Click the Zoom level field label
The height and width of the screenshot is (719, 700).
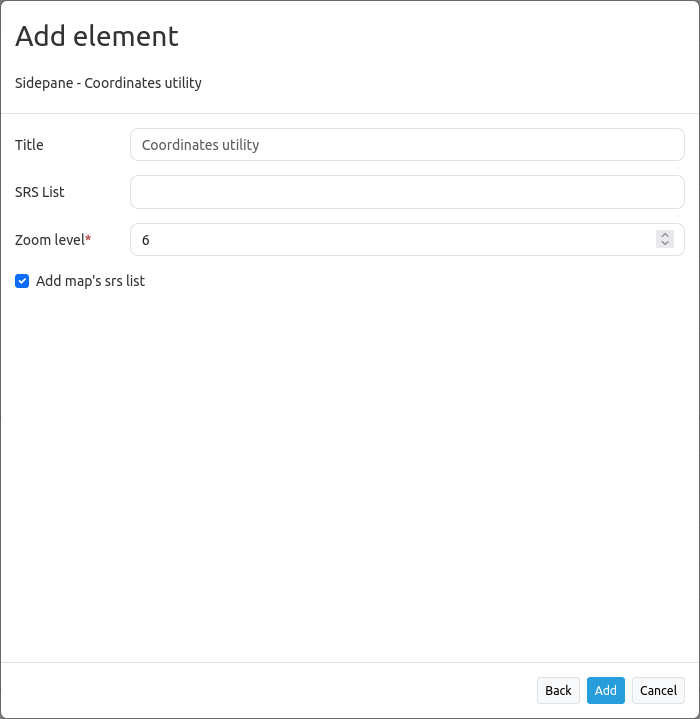coord(49,239)
